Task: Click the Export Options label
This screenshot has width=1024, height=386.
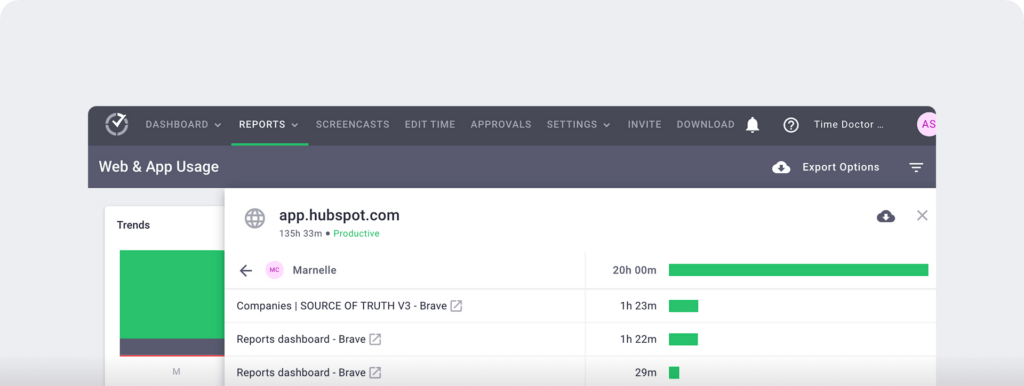Action: coord(840,167)
